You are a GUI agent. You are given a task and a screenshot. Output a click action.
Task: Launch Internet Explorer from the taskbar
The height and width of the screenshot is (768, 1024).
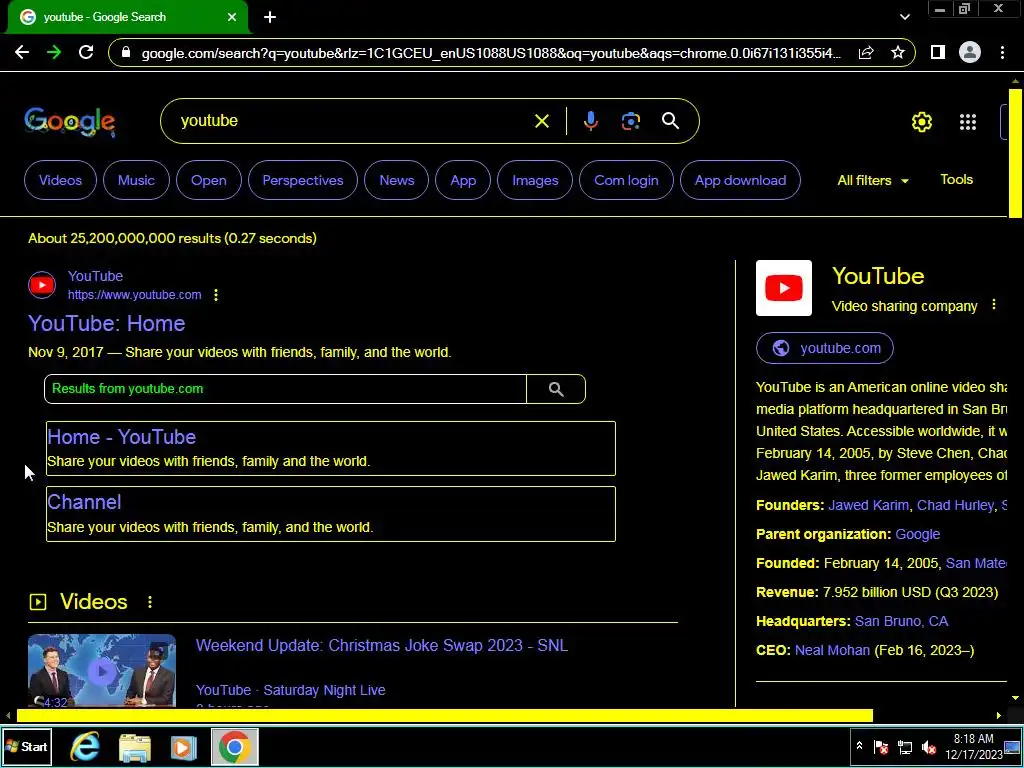pos(85,747)
